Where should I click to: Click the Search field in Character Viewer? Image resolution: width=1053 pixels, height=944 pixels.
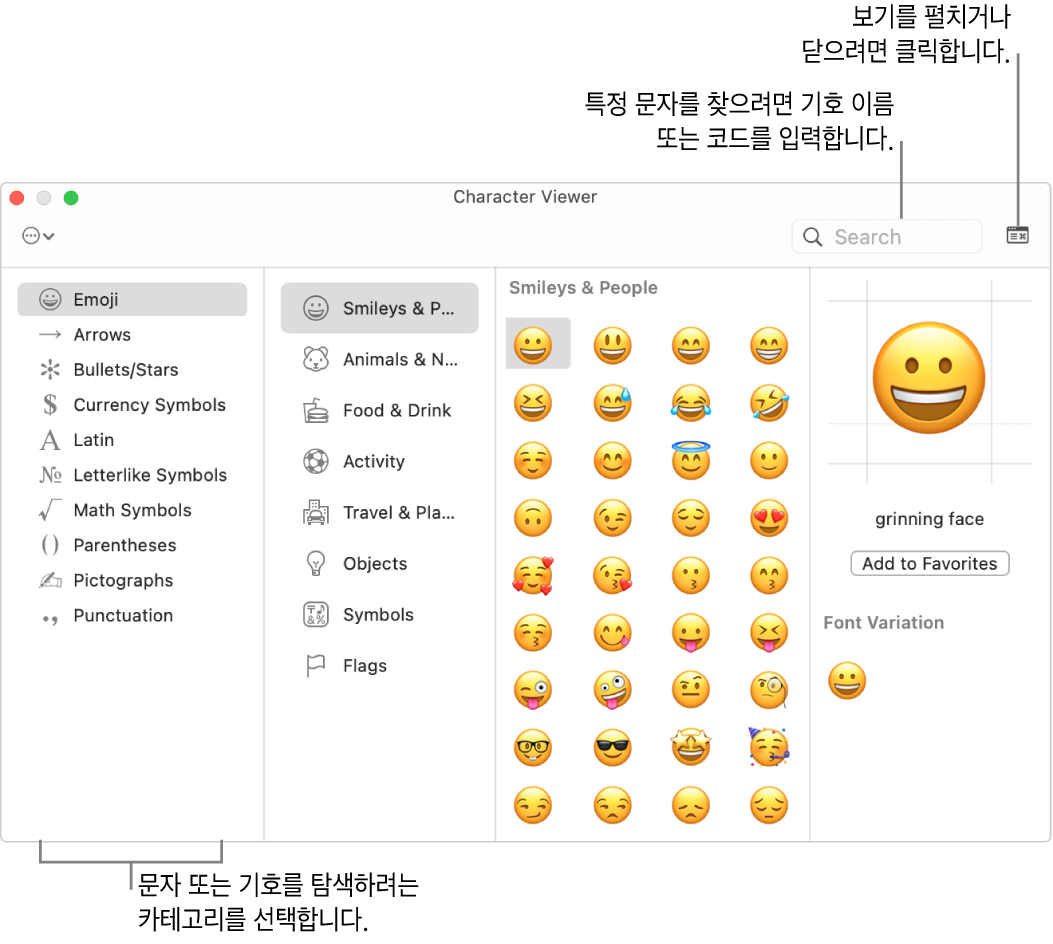click(x=886, y=236)
